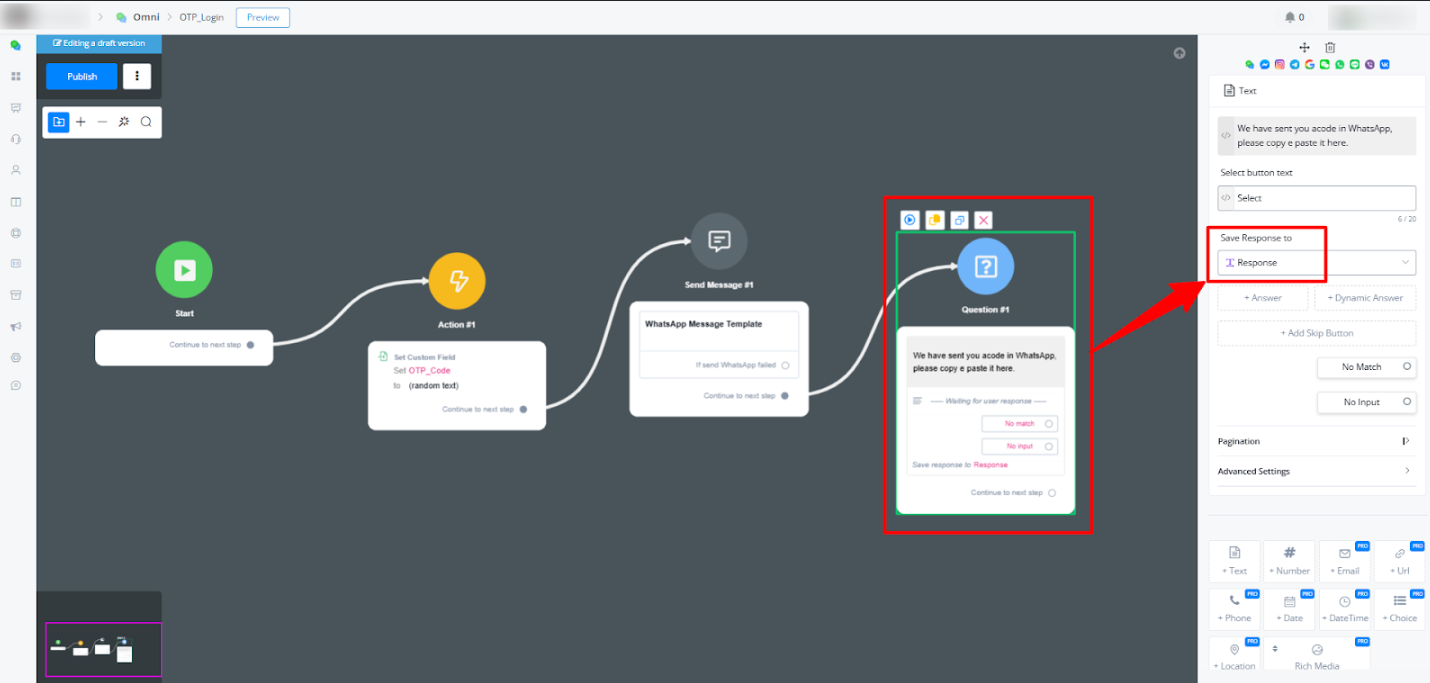Image resolution: width=1430 pixels, height=683 pixels.
Task: Open the Save Response to dropdown
Action: point(1316,263)
